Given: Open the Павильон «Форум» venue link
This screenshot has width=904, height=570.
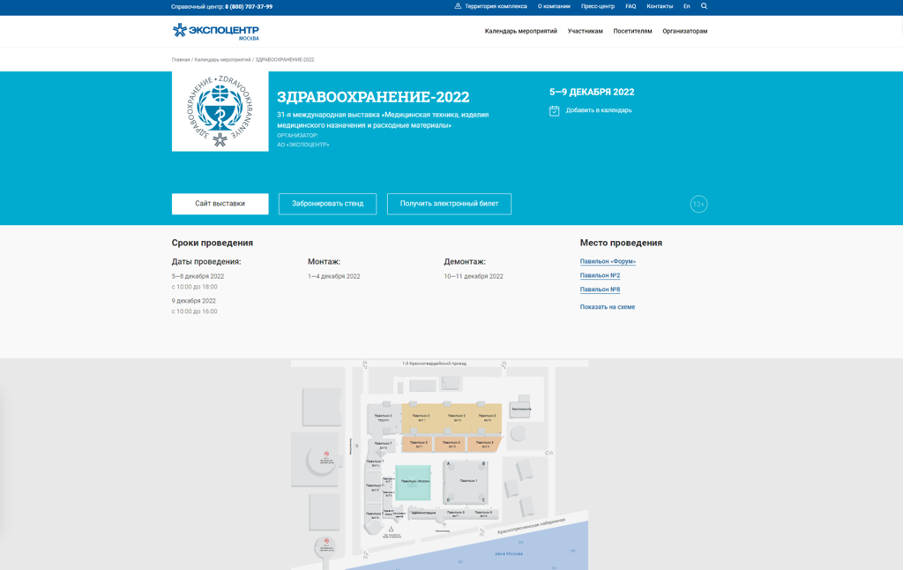Looking at the screenshot, I should [x=608, y=261].
